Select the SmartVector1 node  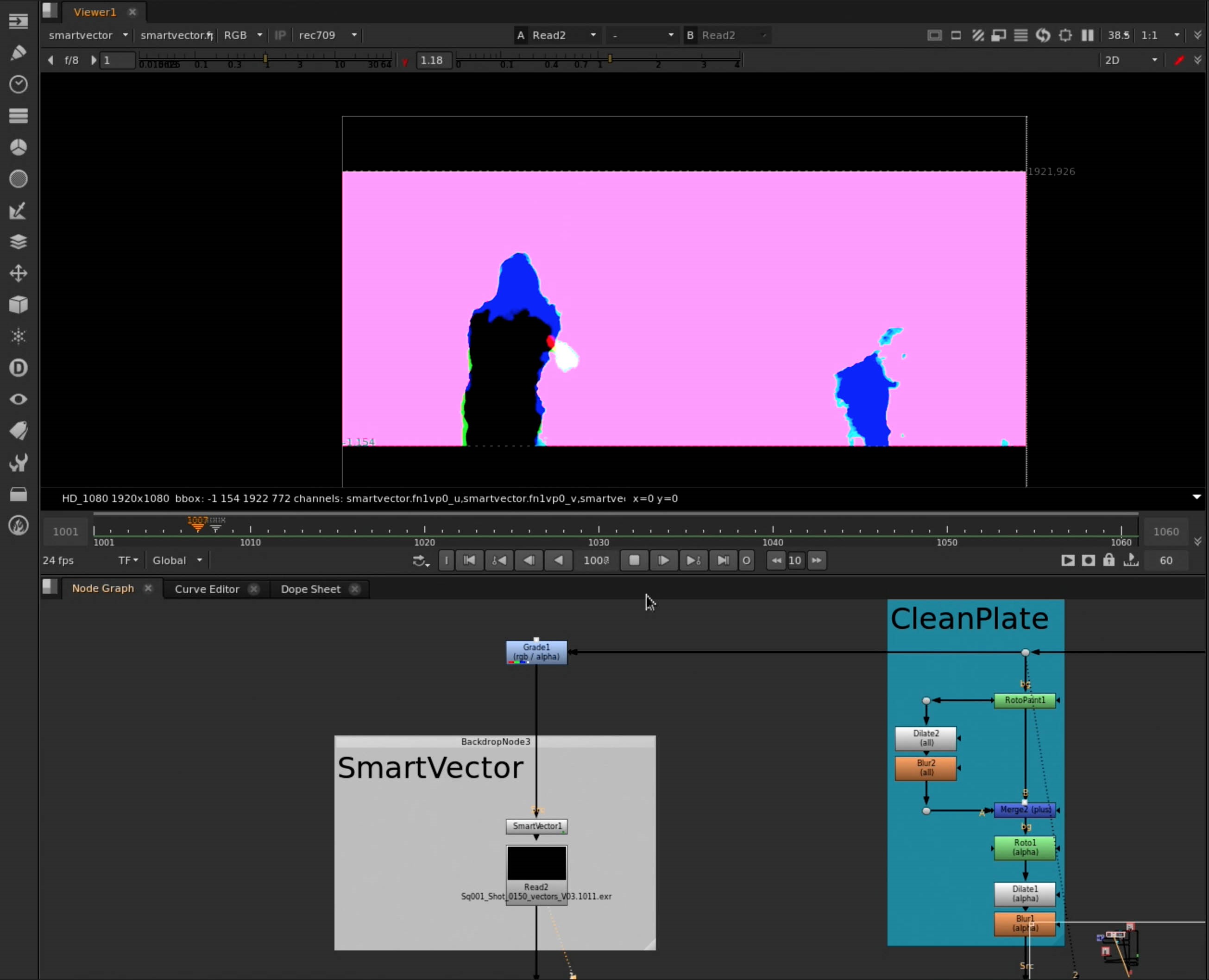click(536, 826)
